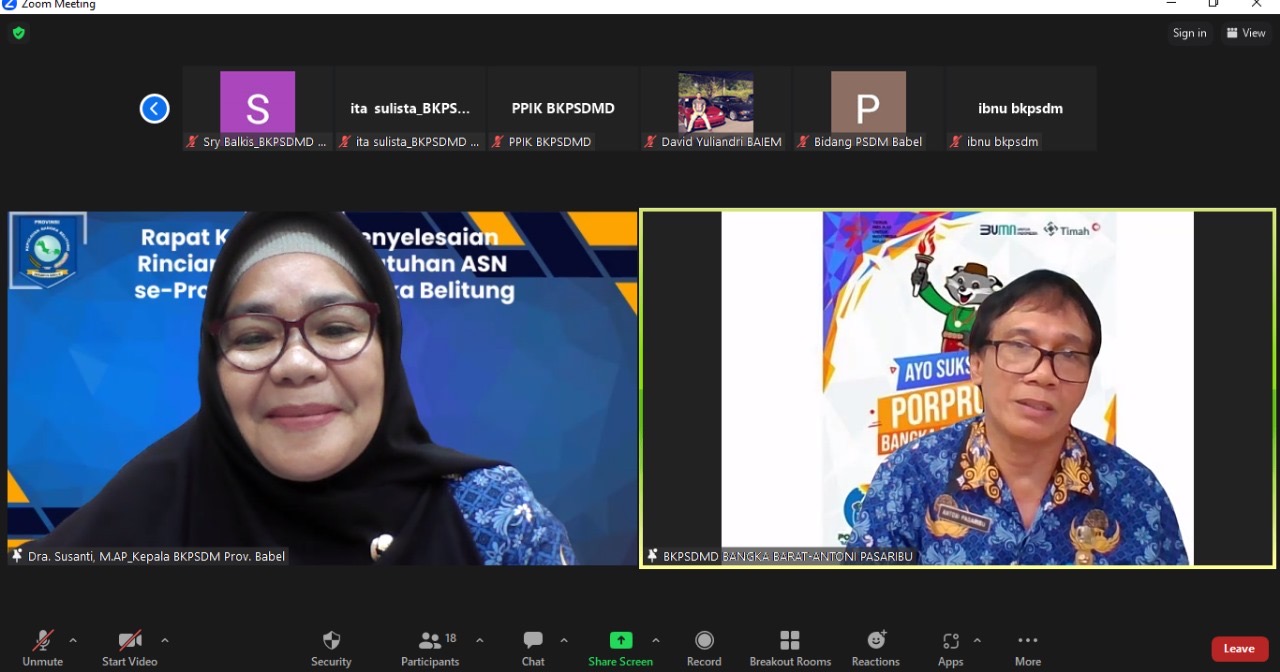Expand the arrow next to Participants
The width and height of the screenshot is (1280, 672).
[x=480, y=640]
